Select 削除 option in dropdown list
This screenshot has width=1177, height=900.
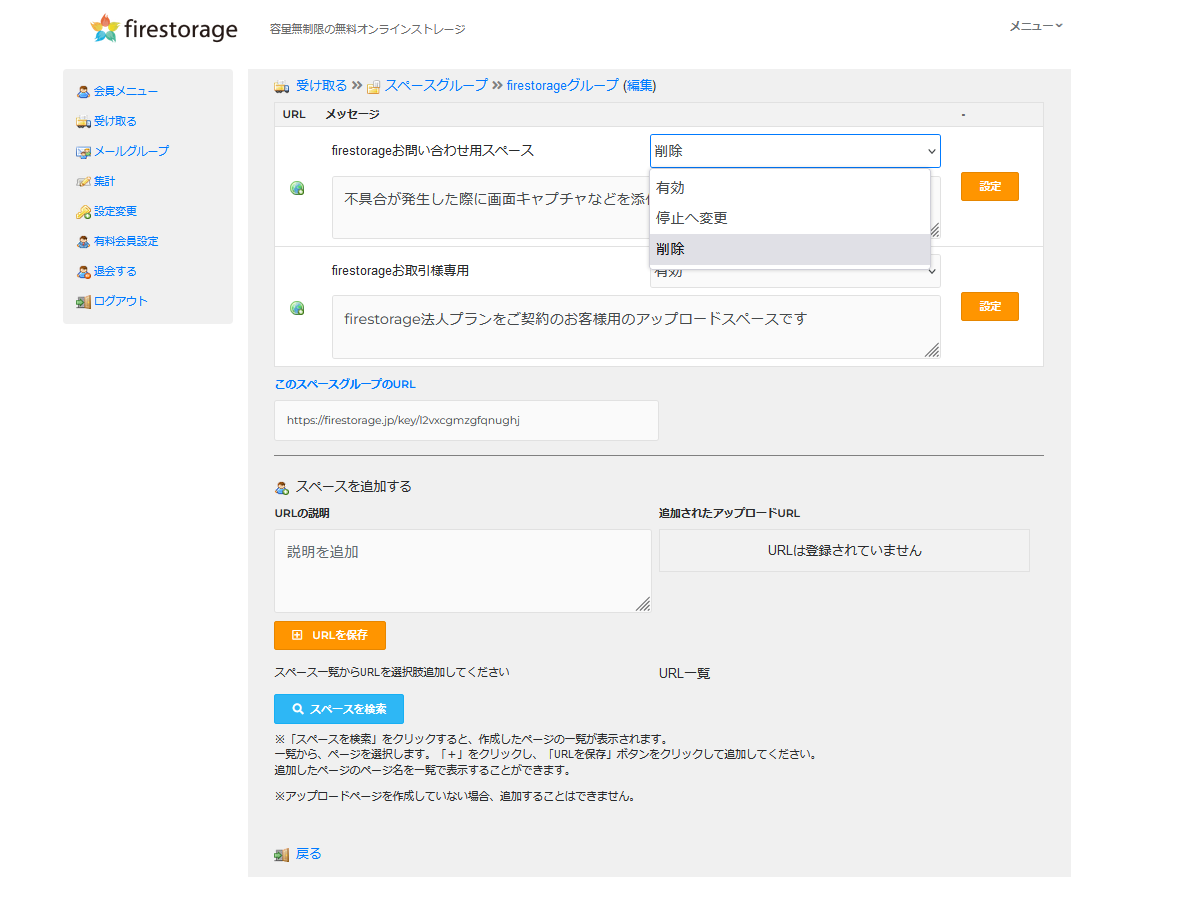pos(790,249)
